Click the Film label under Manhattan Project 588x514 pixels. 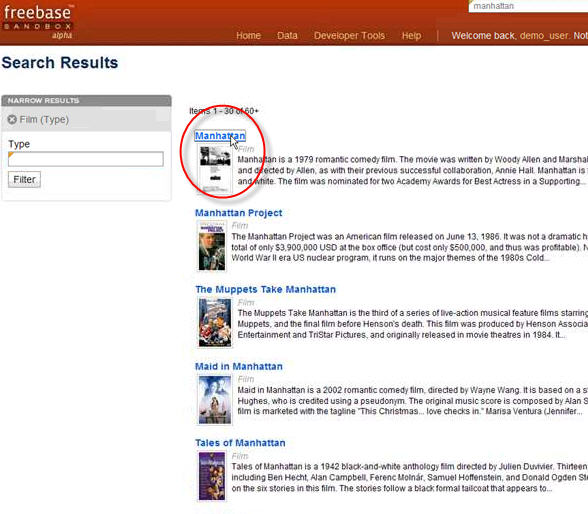pos(240,225)
